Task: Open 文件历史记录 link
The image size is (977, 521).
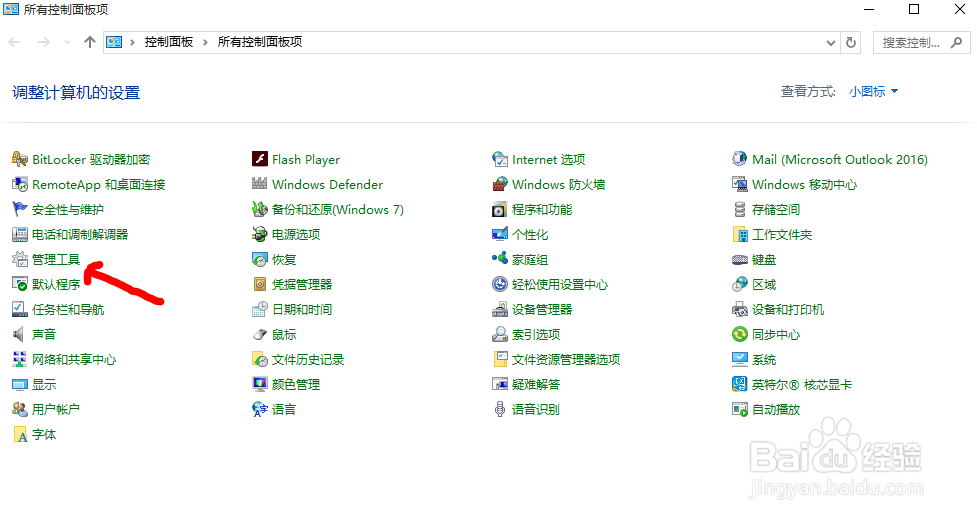Action: click(308, 359)
